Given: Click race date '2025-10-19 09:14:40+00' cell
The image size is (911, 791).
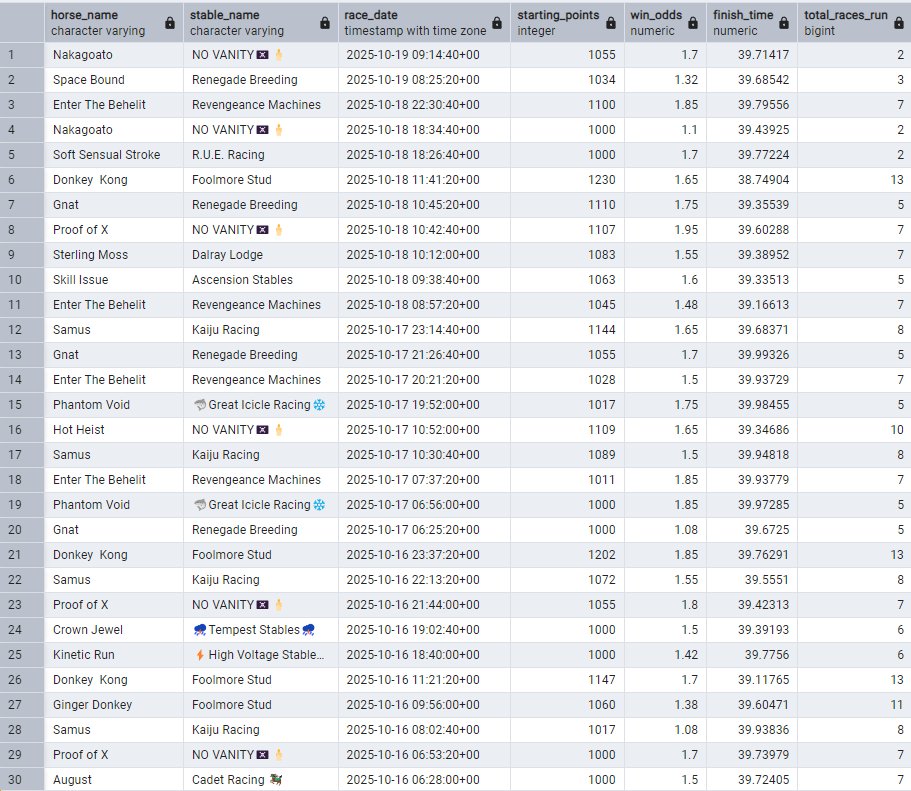Looking at the screenshot, I should coord(424,55).
